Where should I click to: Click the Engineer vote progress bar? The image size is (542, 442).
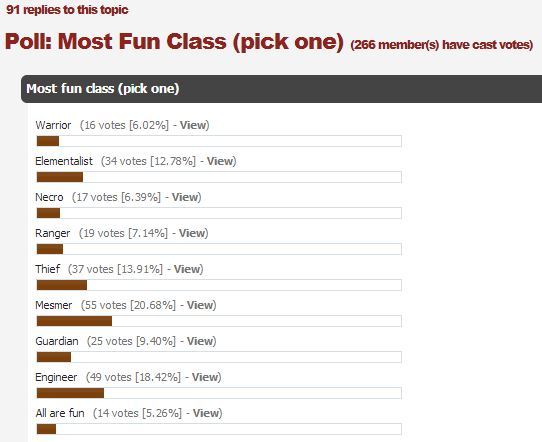click(x=219, y=393)
